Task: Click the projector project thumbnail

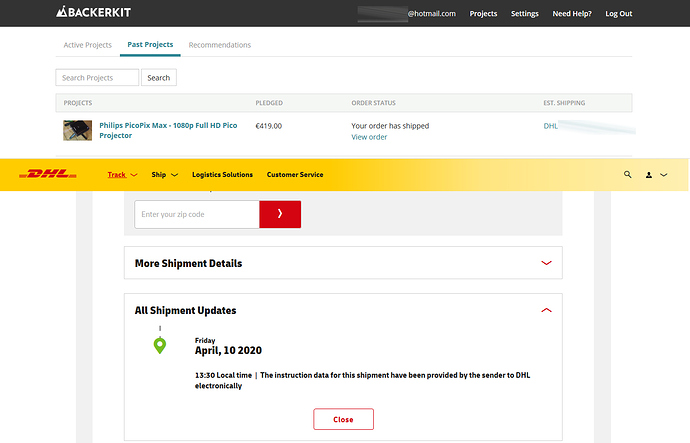Action: [77, 130]
